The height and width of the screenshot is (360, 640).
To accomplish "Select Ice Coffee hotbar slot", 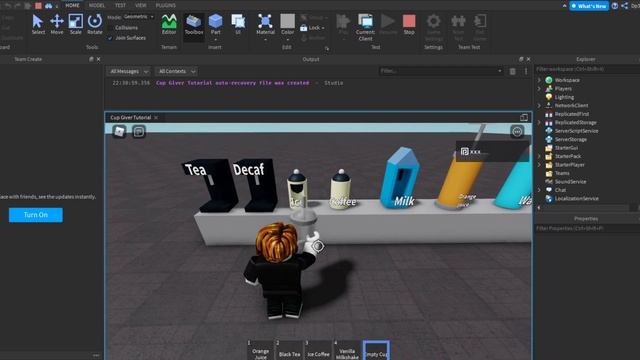I will point(318,350).
